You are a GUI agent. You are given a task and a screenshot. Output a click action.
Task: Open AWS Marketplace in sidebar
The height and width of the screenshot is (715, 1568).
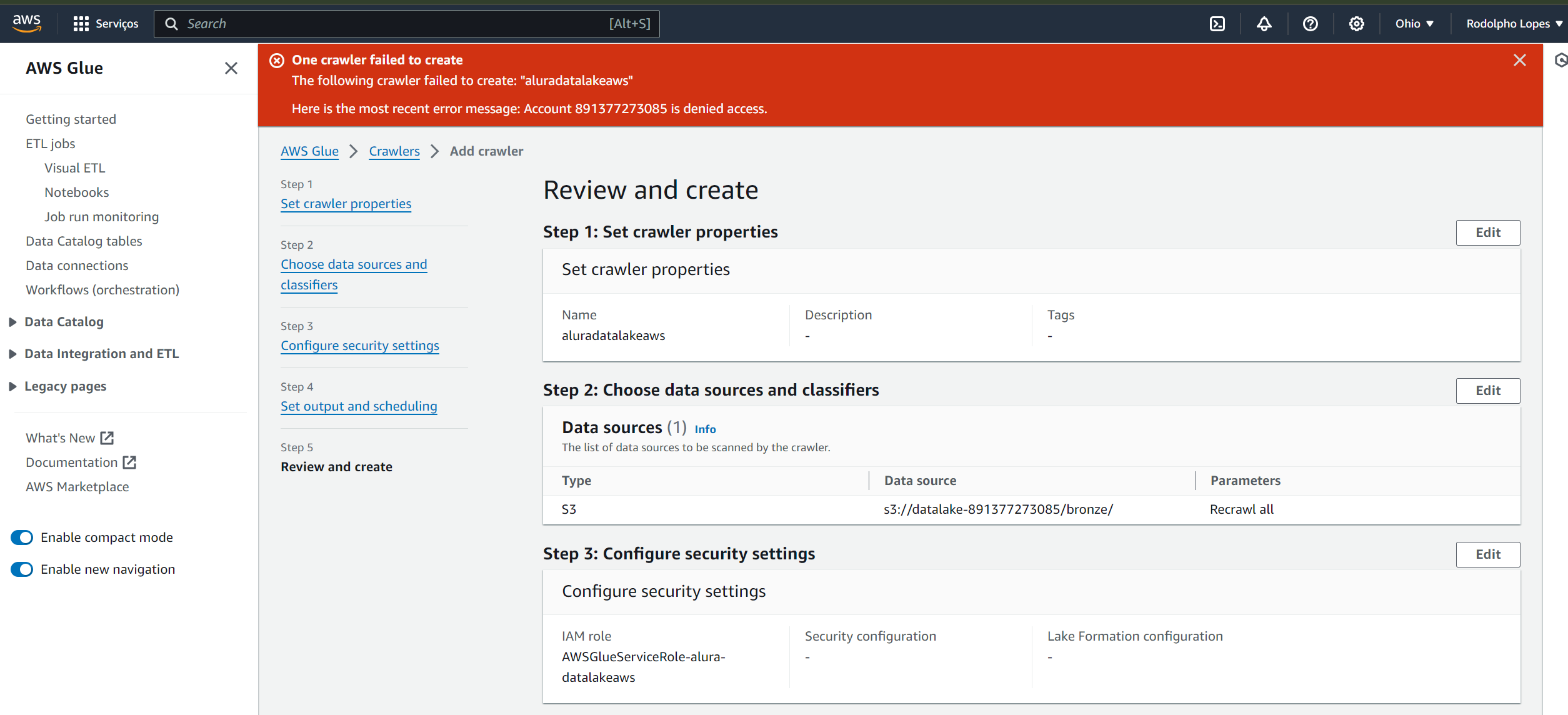77,487
